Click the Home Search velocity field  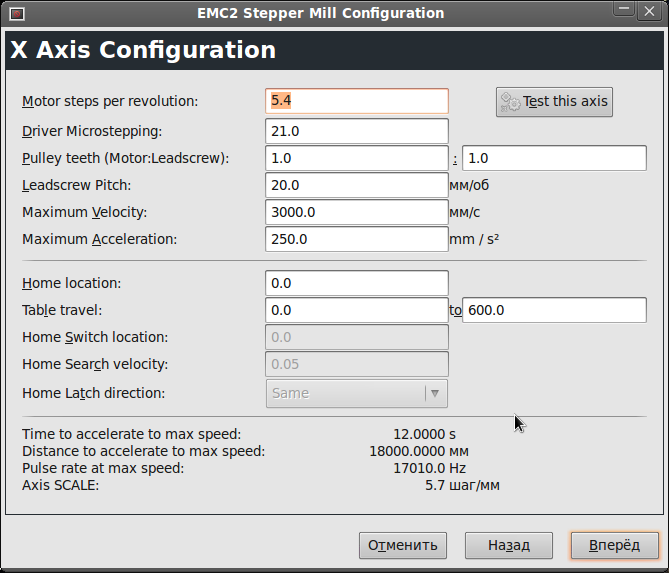(x=357, y=364)
